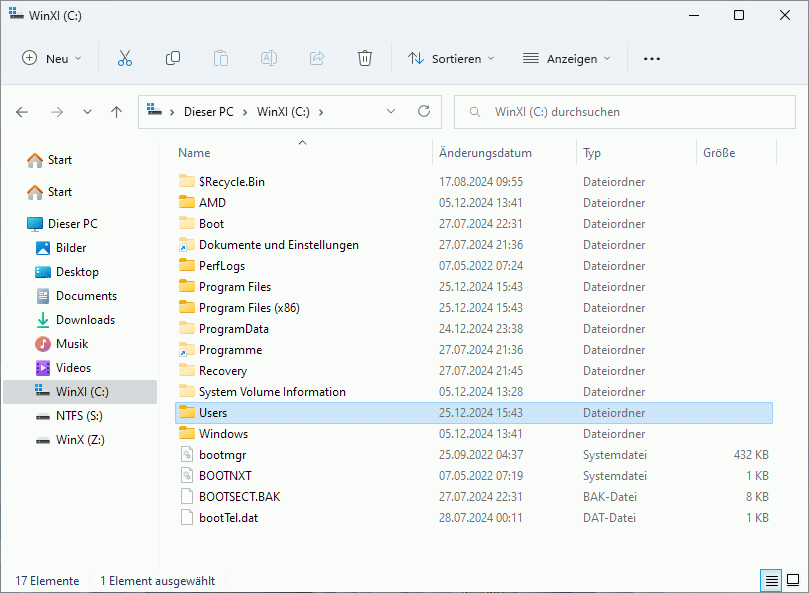Open the Sortieren dropdown

(x=451, y=58)
